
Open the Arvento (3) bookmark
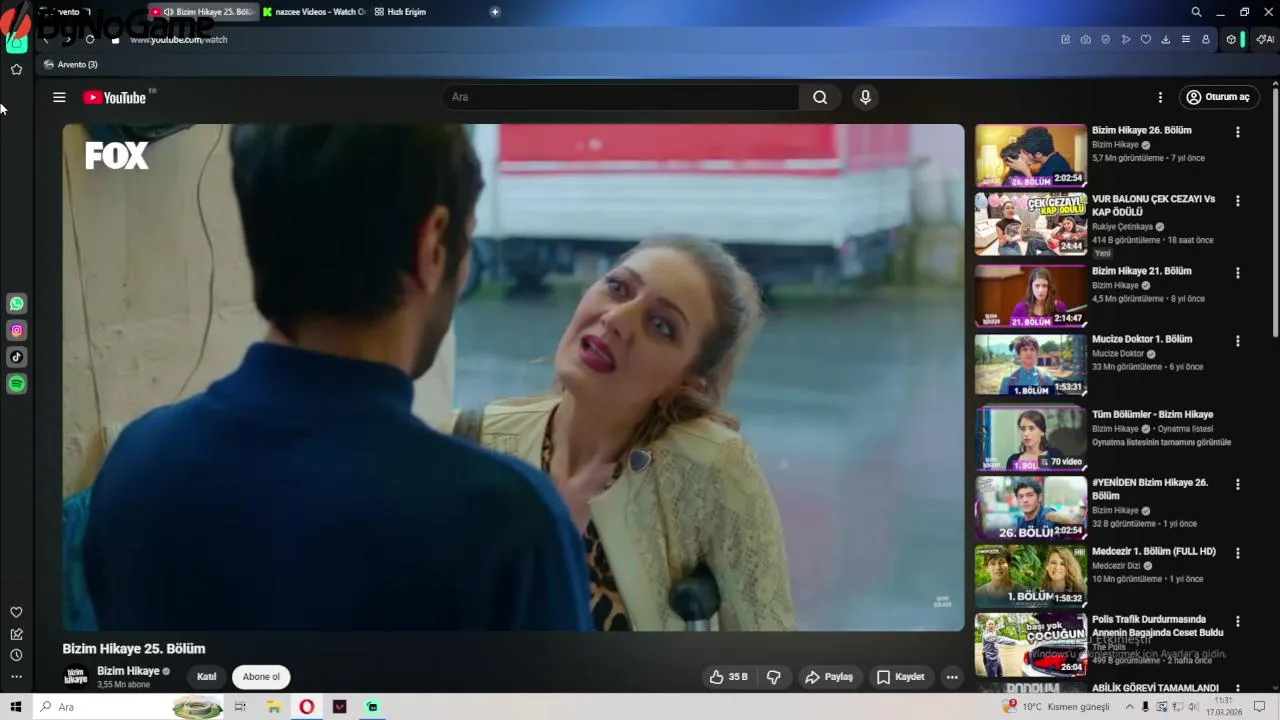click(x=71, y=64)
